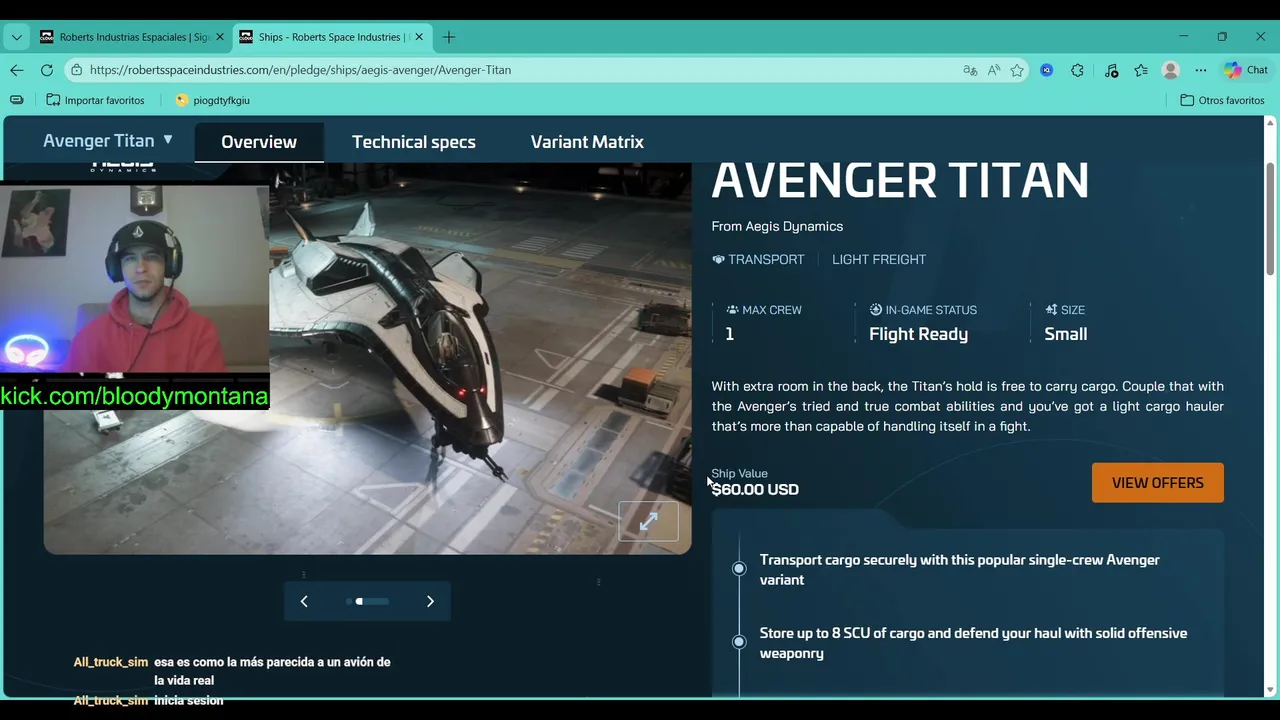Image resolution: width=1280 pixels, height=720 pixels.
Task: Click the Store up to 8 SCU bullet marker
Action: (739, 642)
